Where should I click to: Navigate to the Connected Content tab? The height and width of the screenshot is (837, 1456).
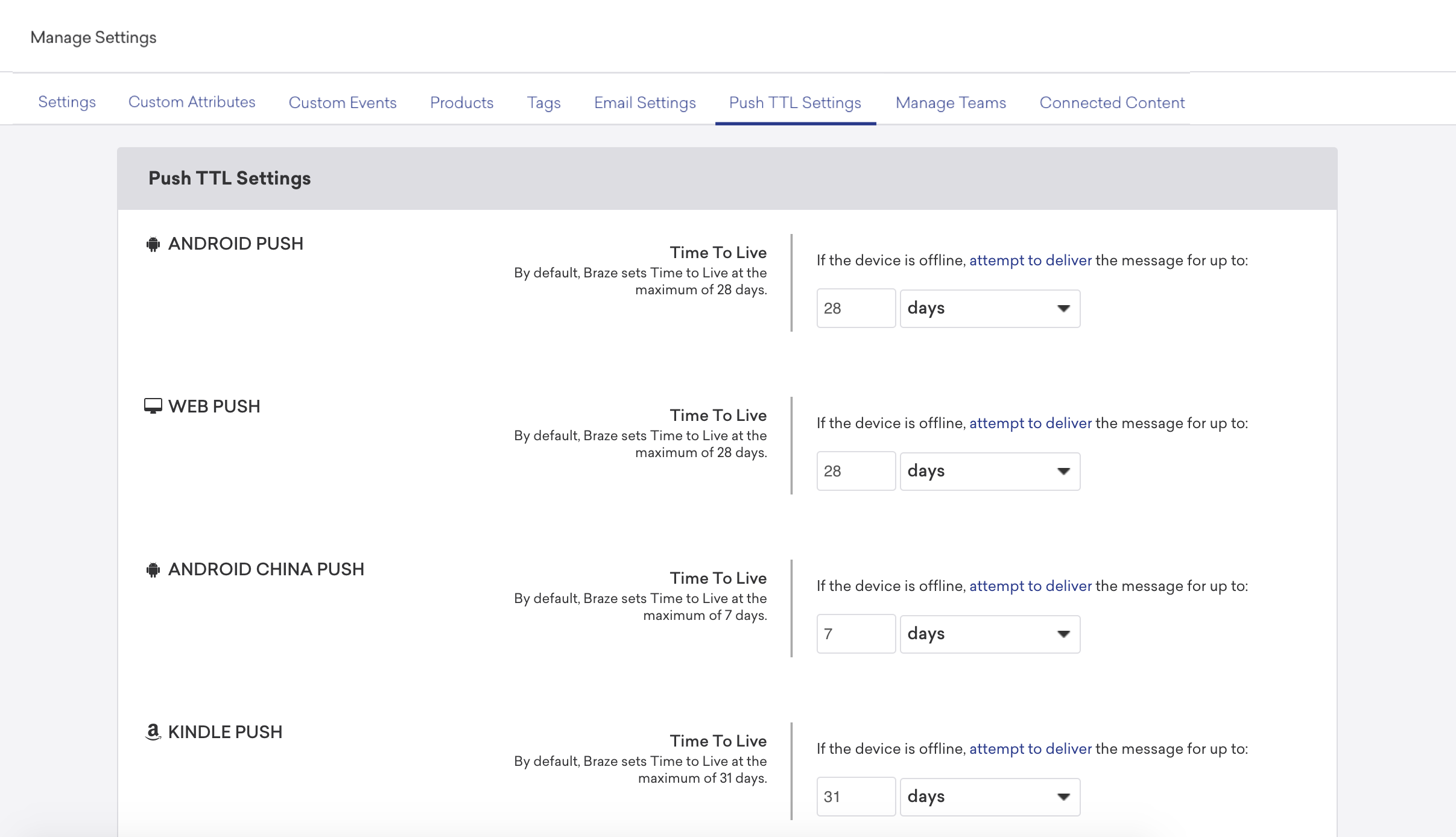1112,102
